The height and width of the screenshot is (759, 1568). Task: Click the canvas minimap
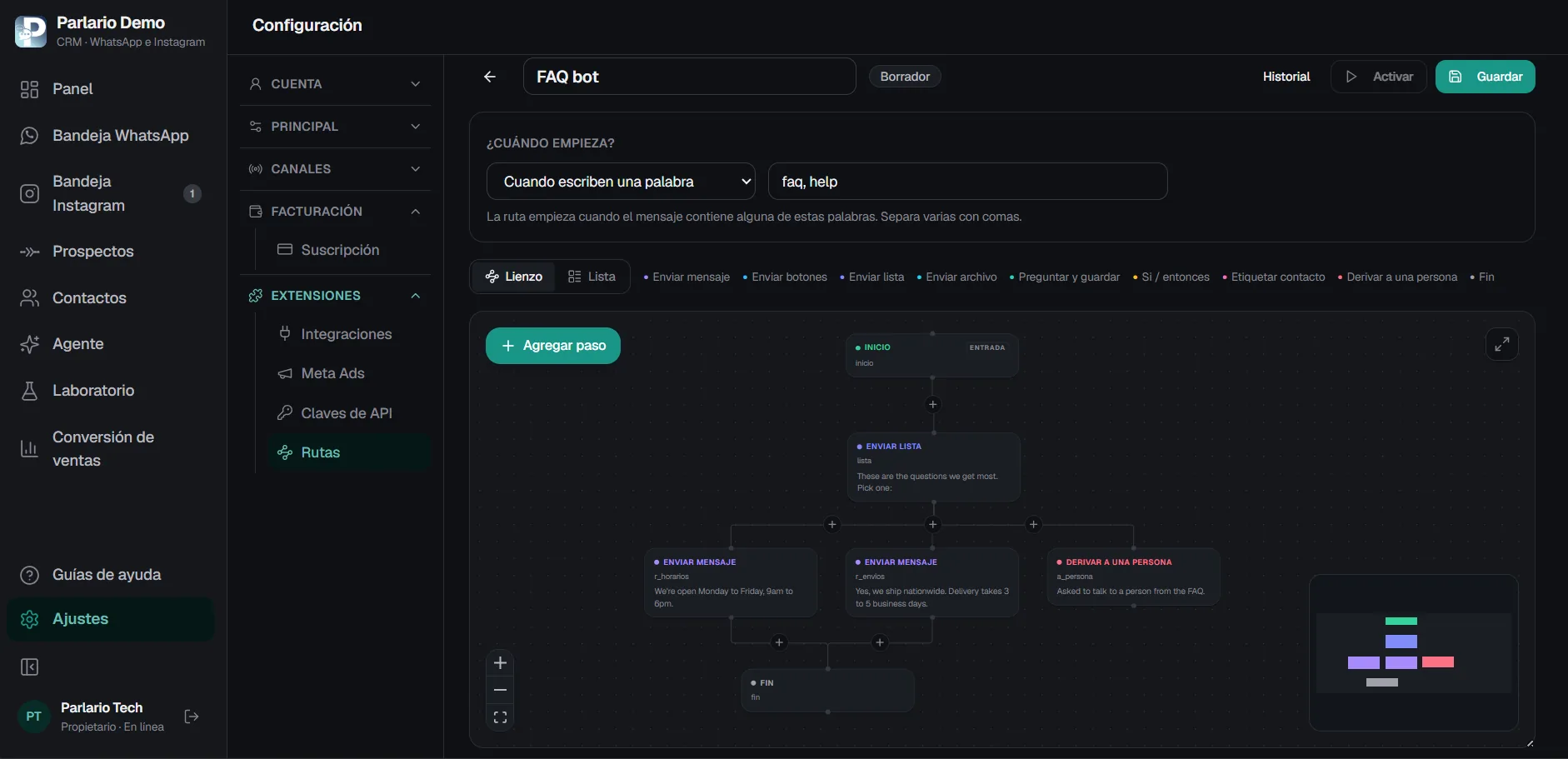tap(1414, 652)
